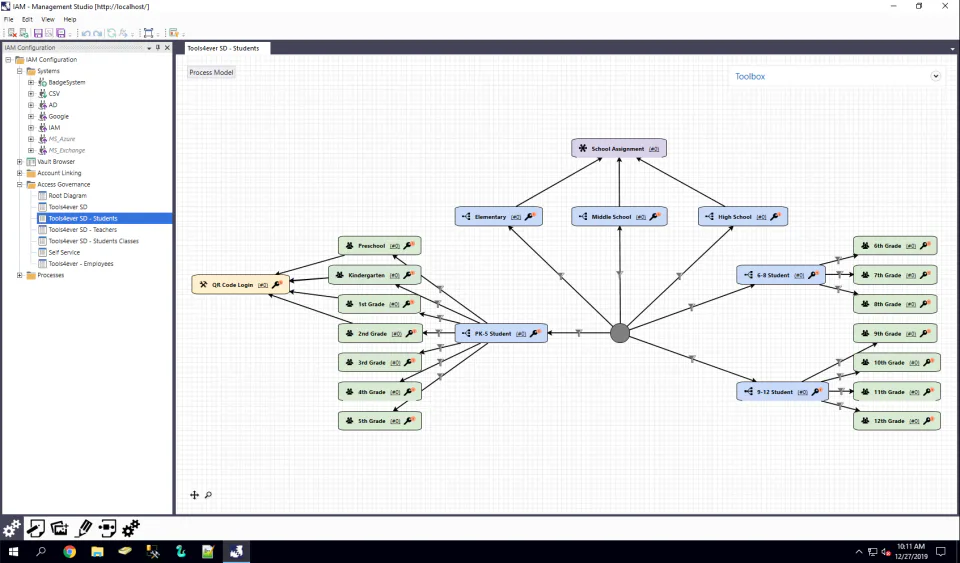Click the key icon on the 6-8 Student node
The height and width of the screenshot is (563, 960).
tap(813, 275)
